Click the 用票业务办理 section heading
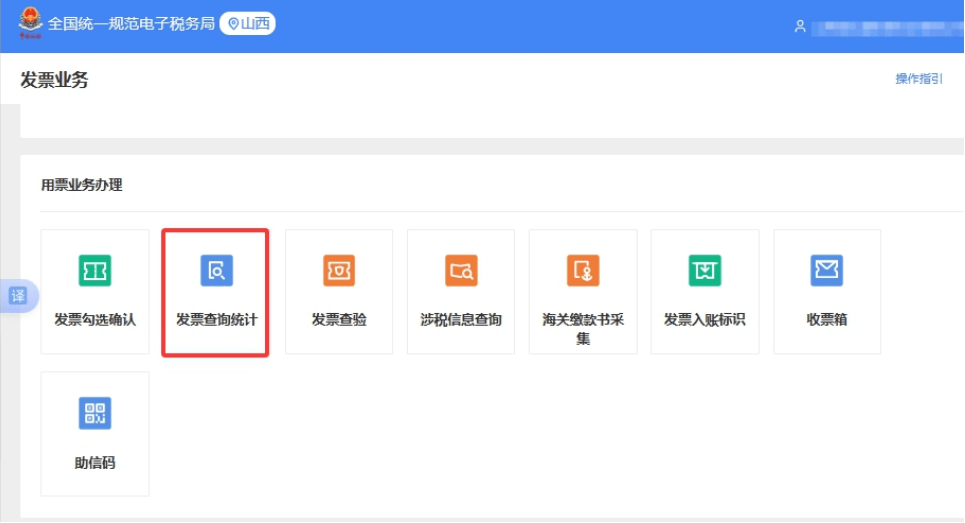This screenshot has width=965, height=523. (x=81, y=185)
